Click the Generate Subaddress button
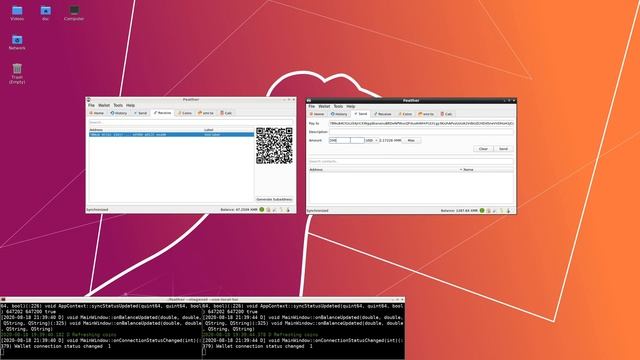This screenshot has width=640, height=360. 274,199
